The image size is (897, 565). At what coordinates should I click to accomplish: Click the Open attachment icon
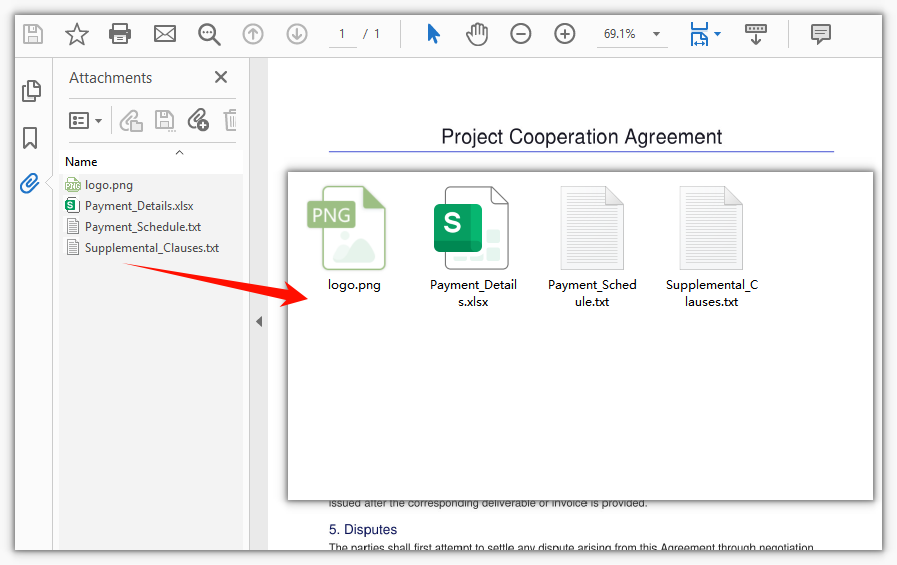(131, 121)
